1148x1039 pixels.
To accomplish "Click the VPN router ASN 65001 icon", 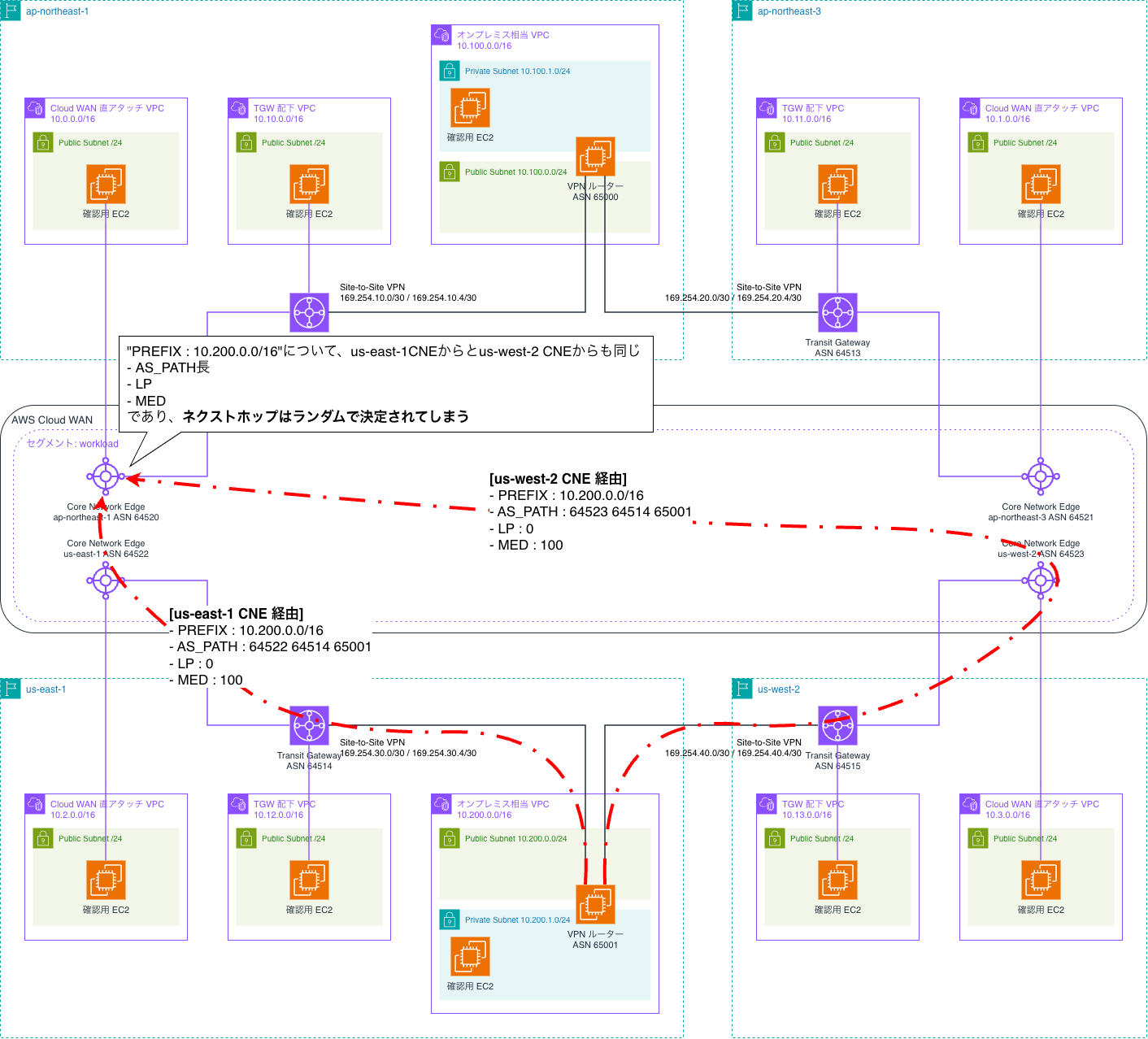I will tap(595, 904).
